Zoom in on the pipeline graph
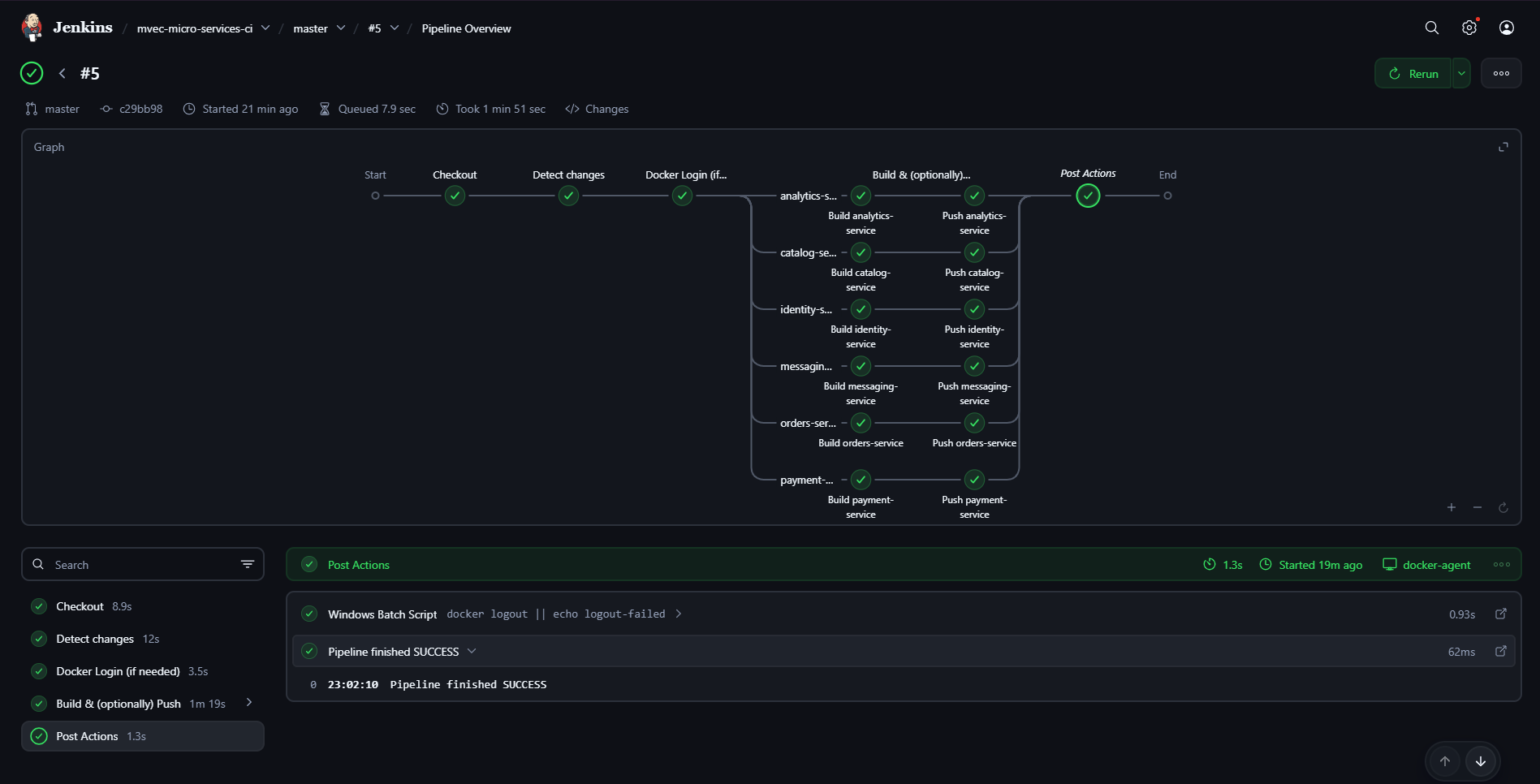 [1452, 507]
